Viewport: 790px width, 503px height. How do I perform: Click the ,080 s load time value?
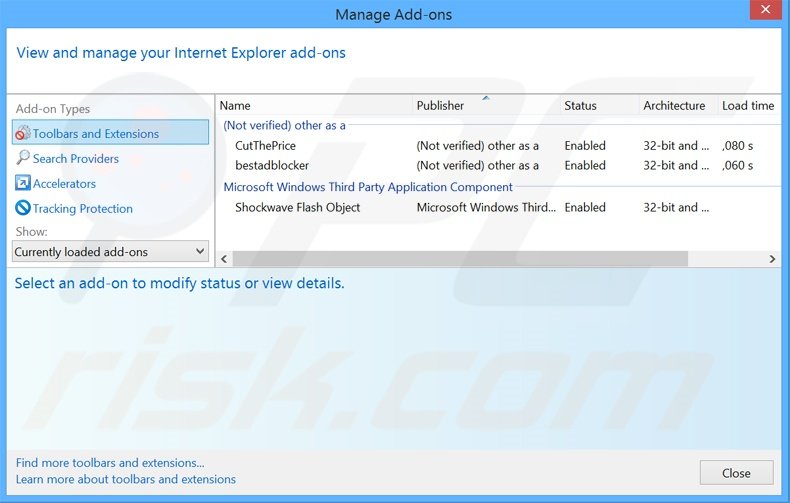point(738,146)
